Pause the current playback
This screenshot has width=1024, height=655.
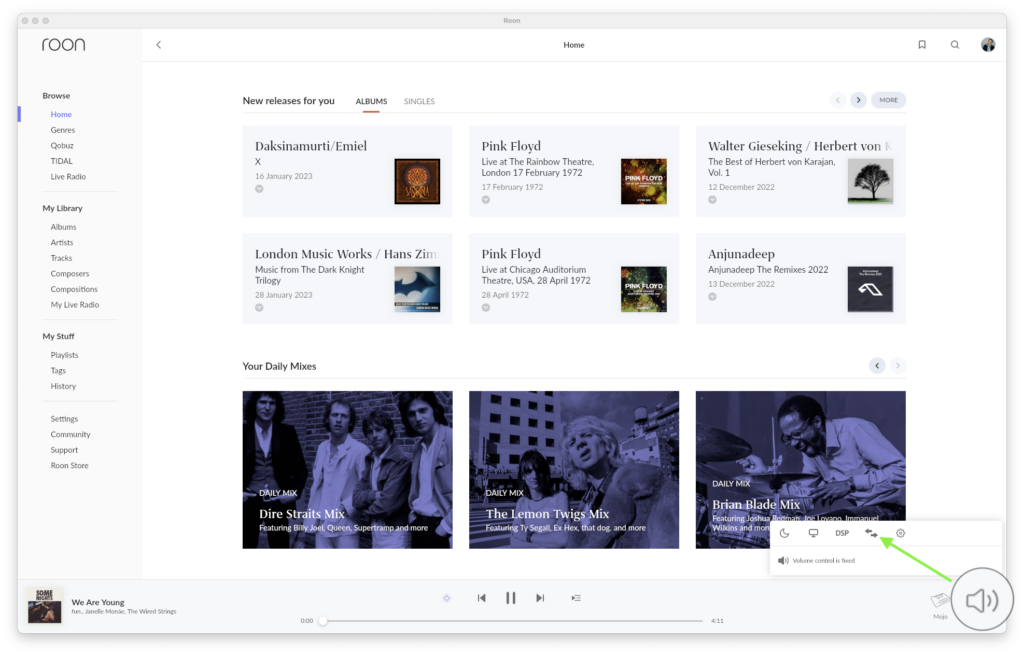511,598
